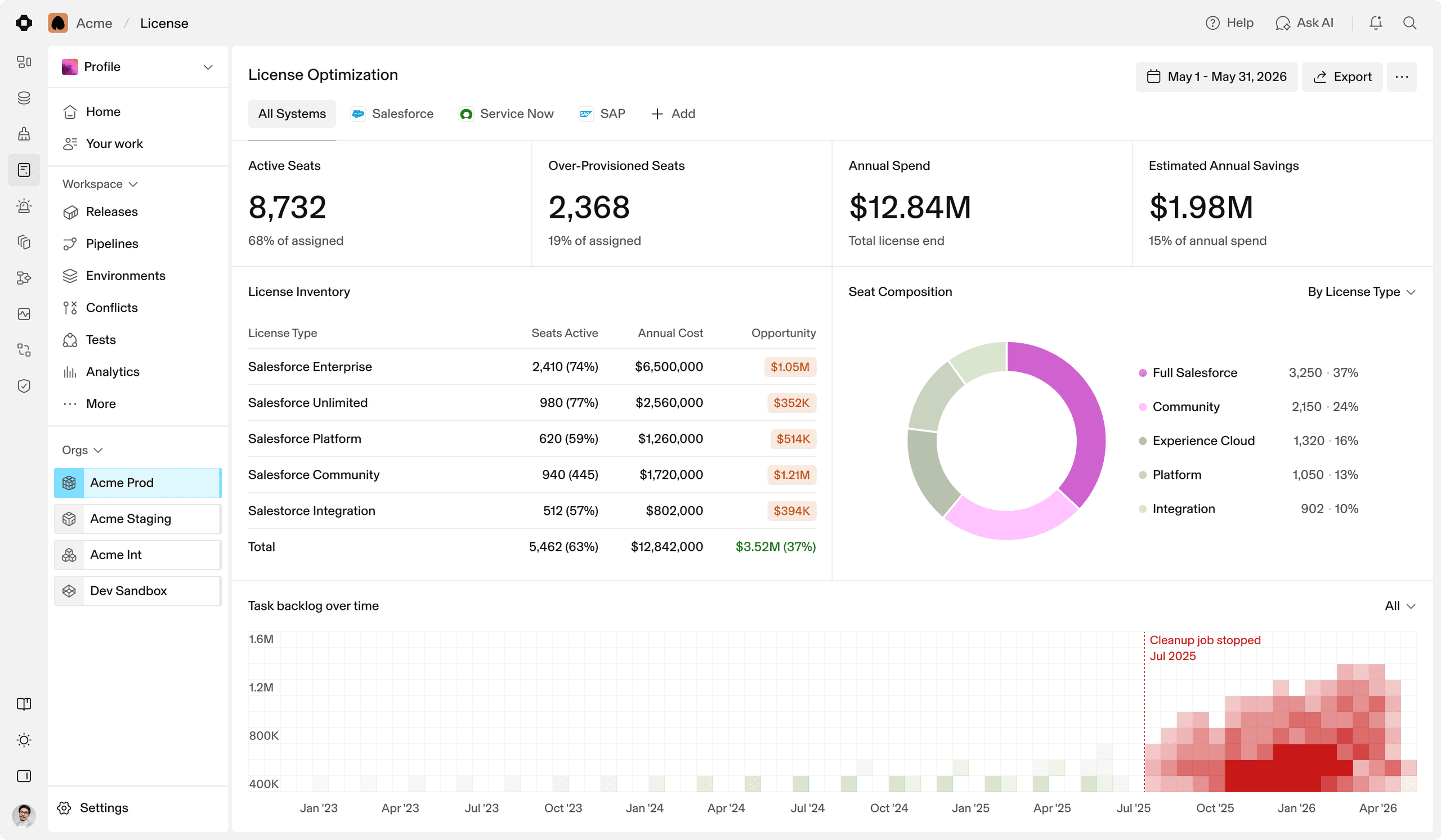1441x840 pixels.
Task: Switch to the Salesforce tab
Action: pos(392,114)
